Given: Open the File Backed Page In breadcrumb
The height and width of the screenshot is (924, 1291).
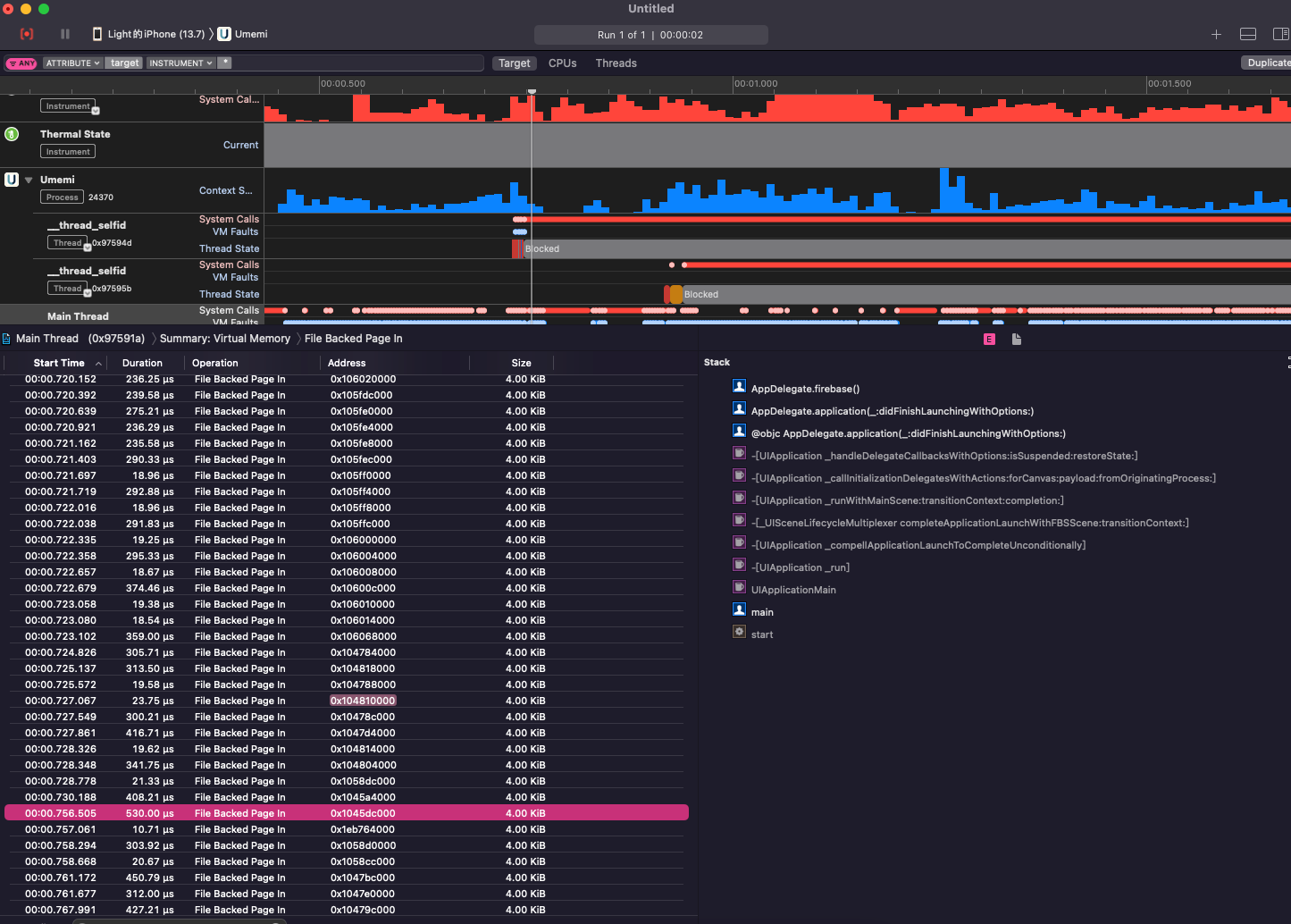Looking at the screenshot, I should [354, 339].
